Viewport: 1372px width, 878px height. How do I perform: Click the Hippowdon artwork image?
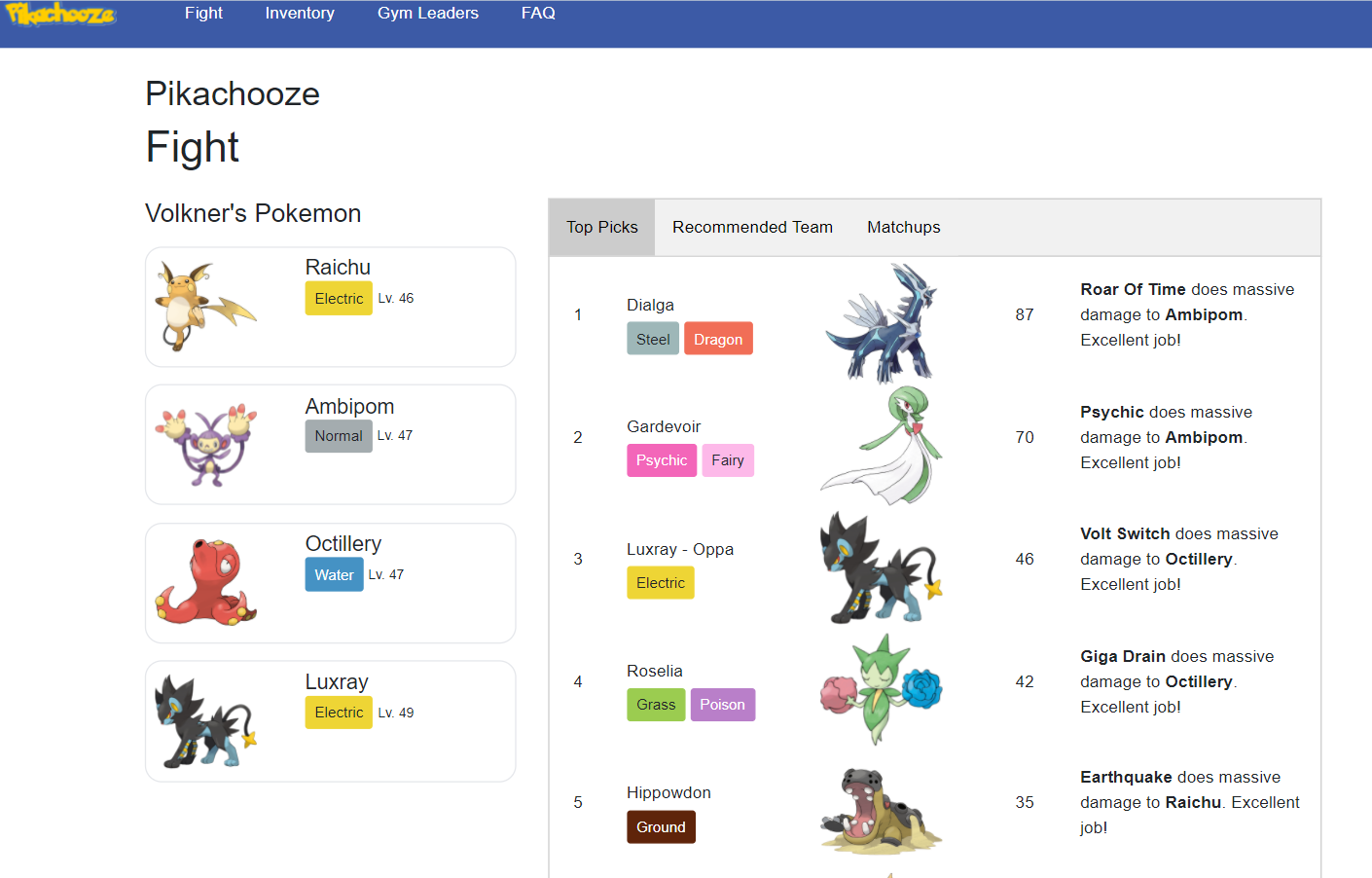pos(882,811)
